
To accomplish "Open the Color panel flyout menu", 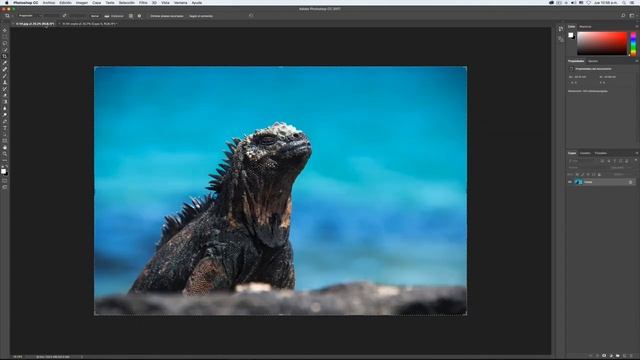I will pos(636,27).
